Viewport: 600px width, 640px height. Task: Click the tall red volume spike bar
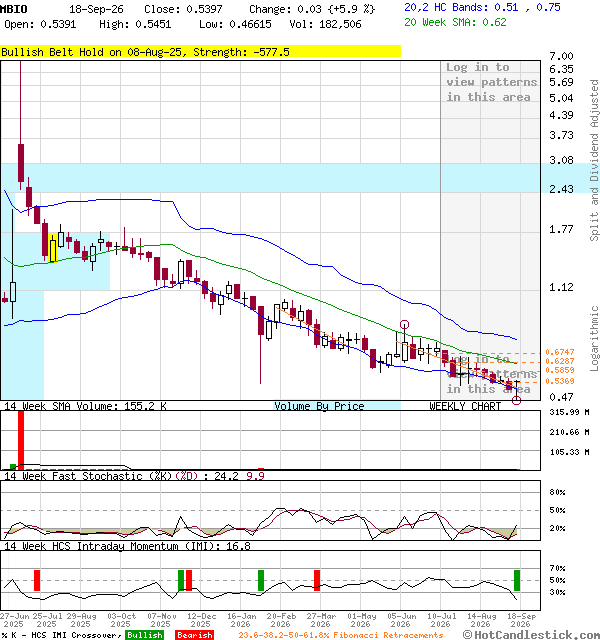pos(21,440)
